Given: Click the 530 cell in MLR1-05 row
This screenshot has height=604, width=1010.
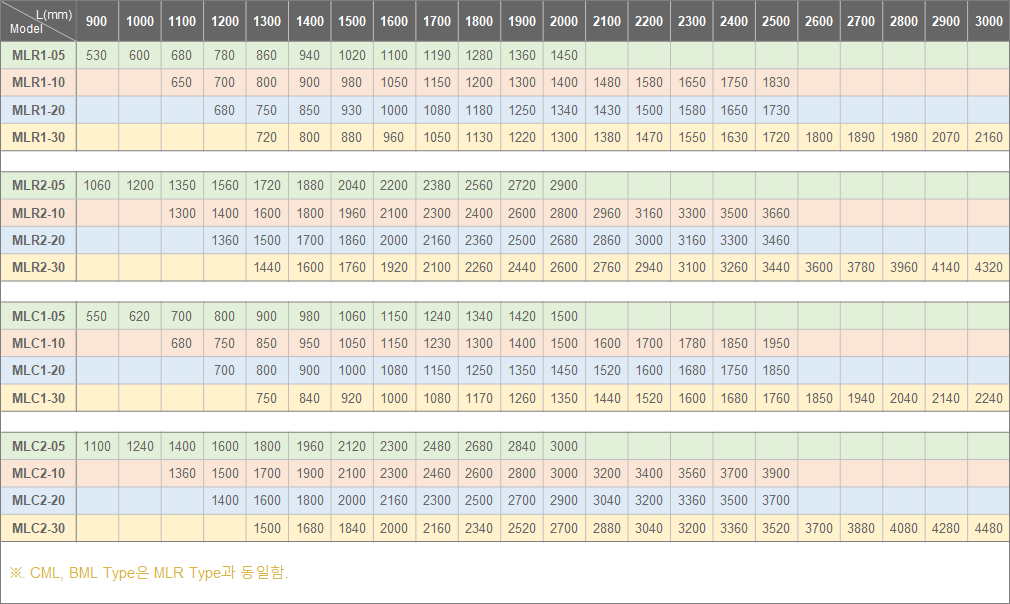Looking at the screenshot, I should [97, 56].
